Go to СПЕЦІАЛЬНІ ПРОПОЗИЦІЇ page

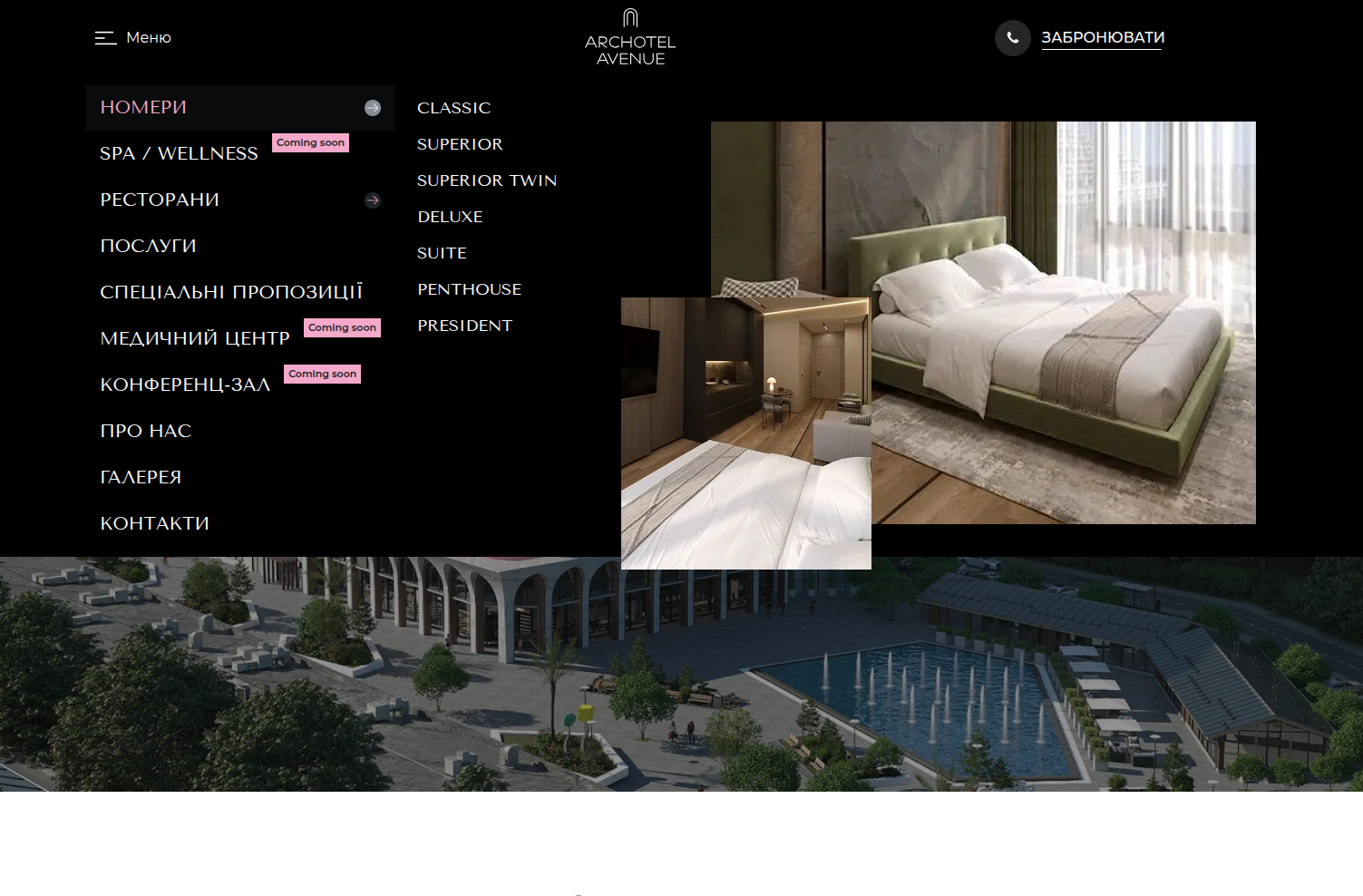tap(231, 293)
